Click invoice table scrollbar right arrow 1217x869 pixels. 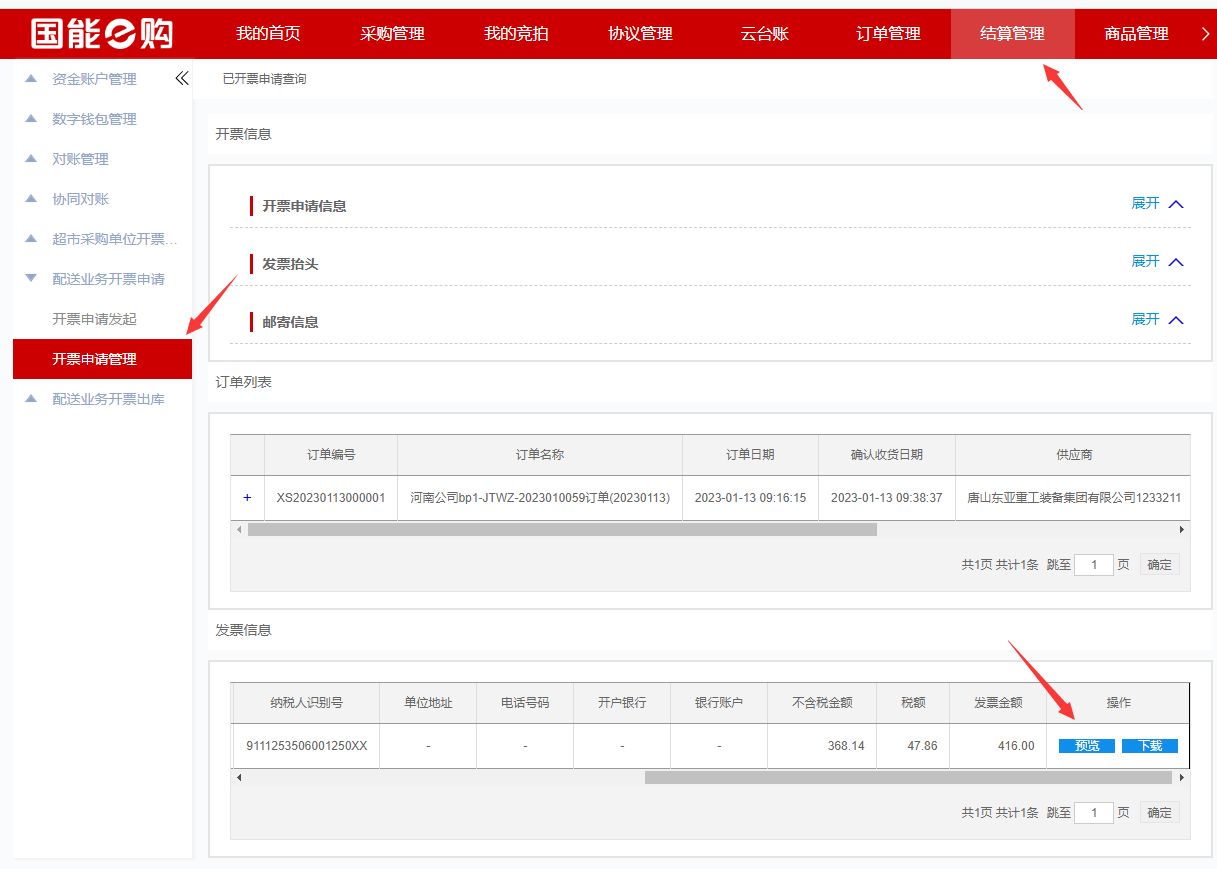(1181, 777)
